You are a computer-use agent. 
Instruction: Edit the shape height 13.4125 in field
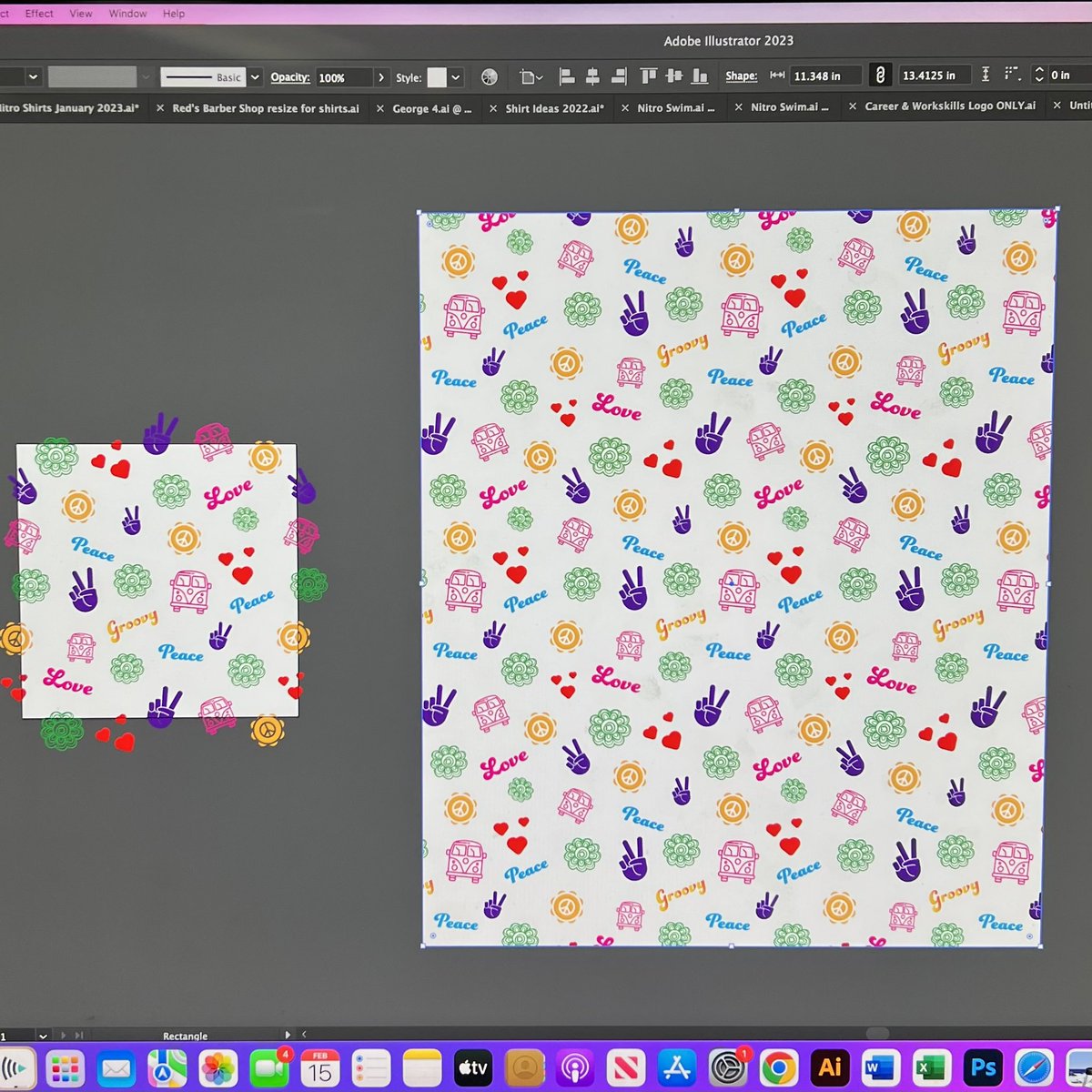click(935, 76)
